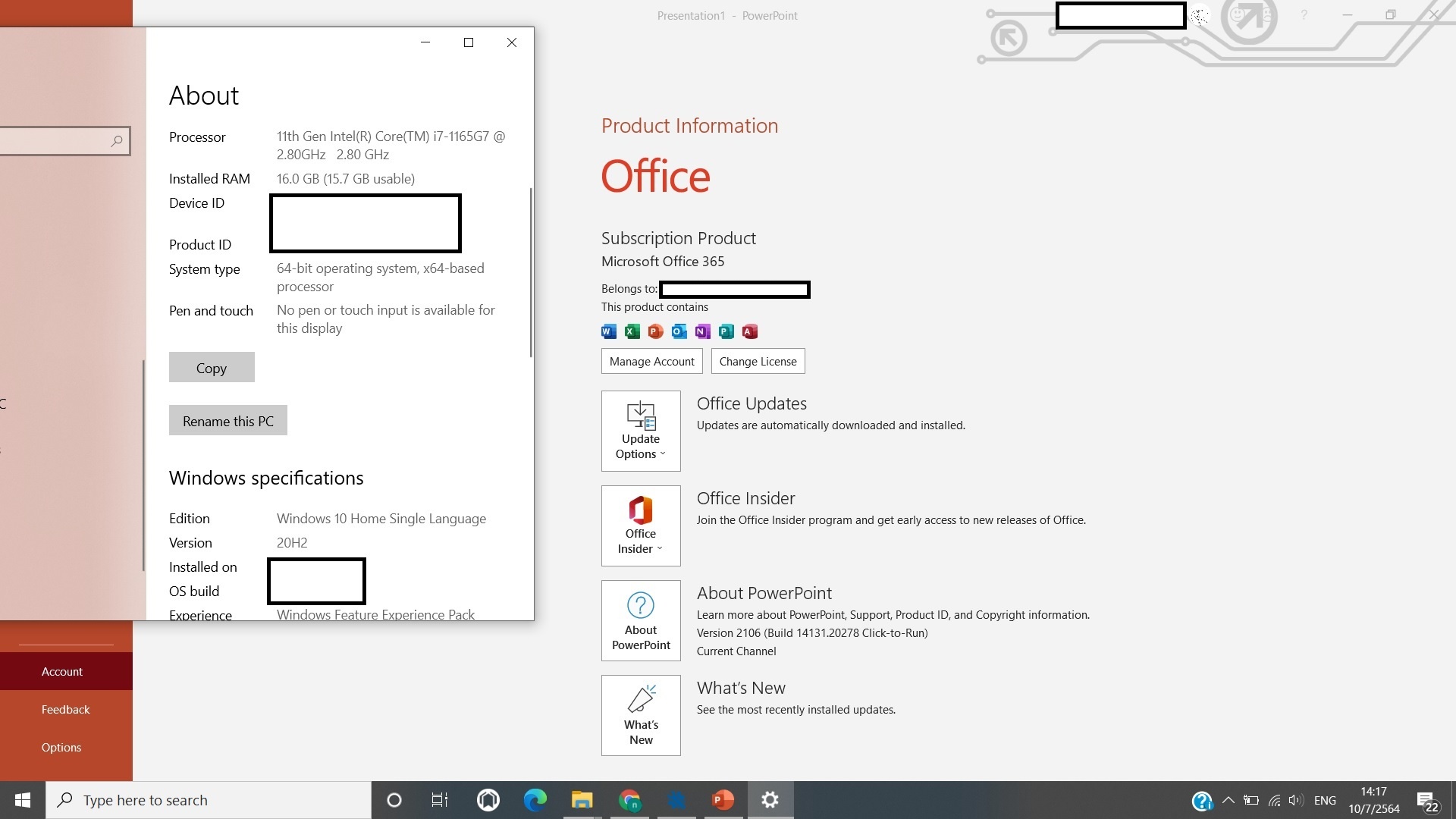The height and width of the screenshot is (819, 1456).
Task: Click the OneNote app icon
Action: [x=702, y=331]
